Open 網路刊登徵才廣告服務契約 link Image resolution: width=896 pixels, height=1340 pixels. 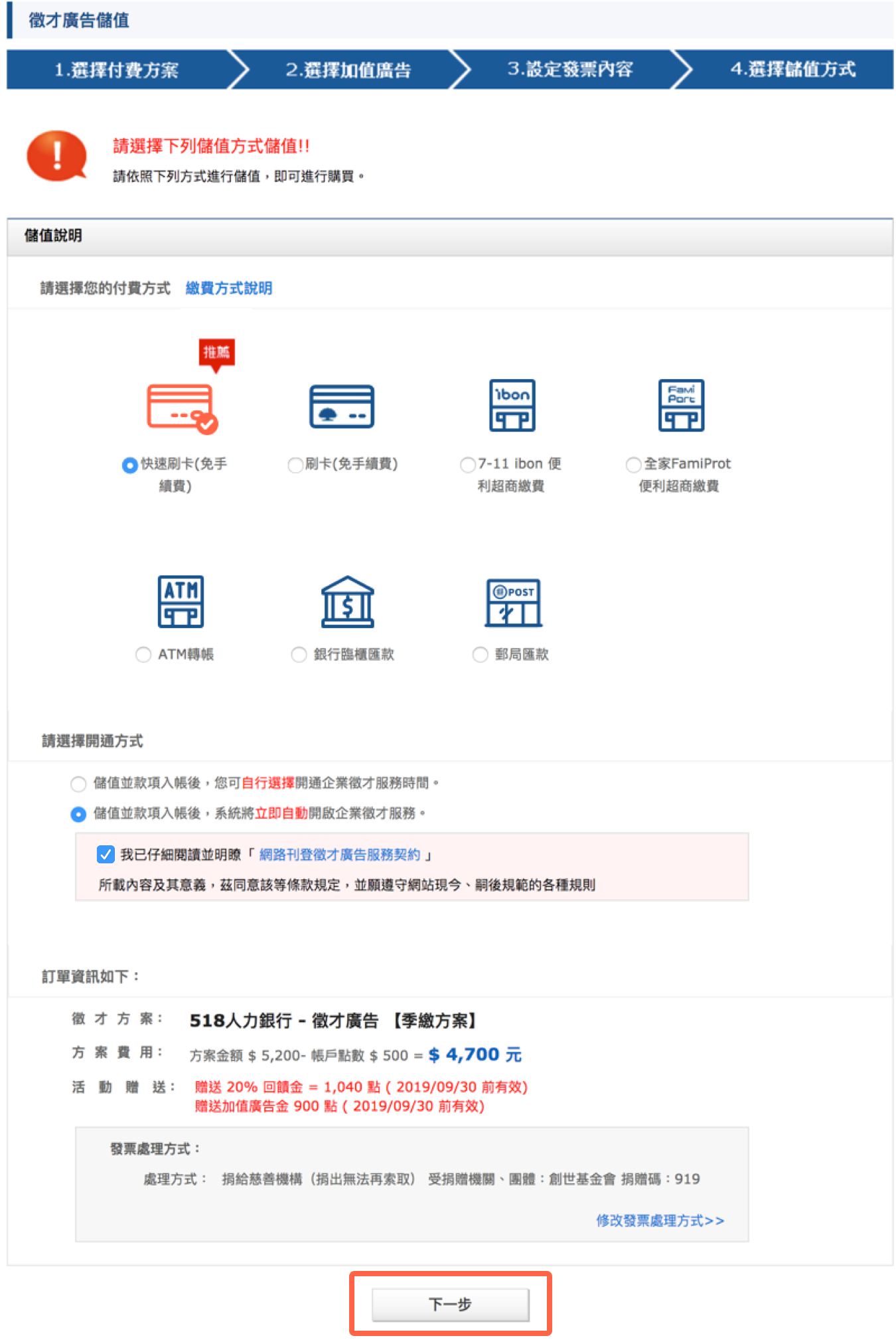(x=339, y=855)
